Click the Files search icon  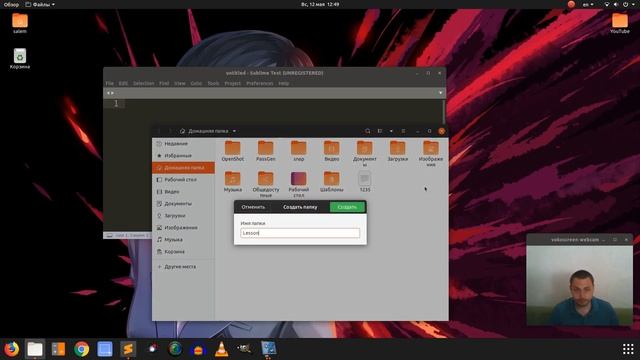[x=368, y=131]
